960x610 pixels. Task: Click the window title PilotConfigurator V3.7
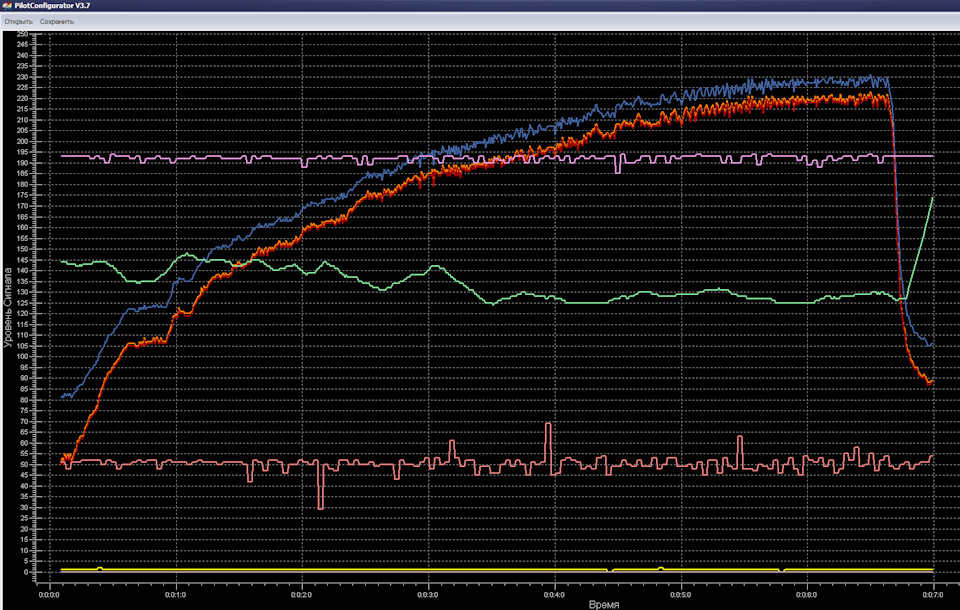52,6
